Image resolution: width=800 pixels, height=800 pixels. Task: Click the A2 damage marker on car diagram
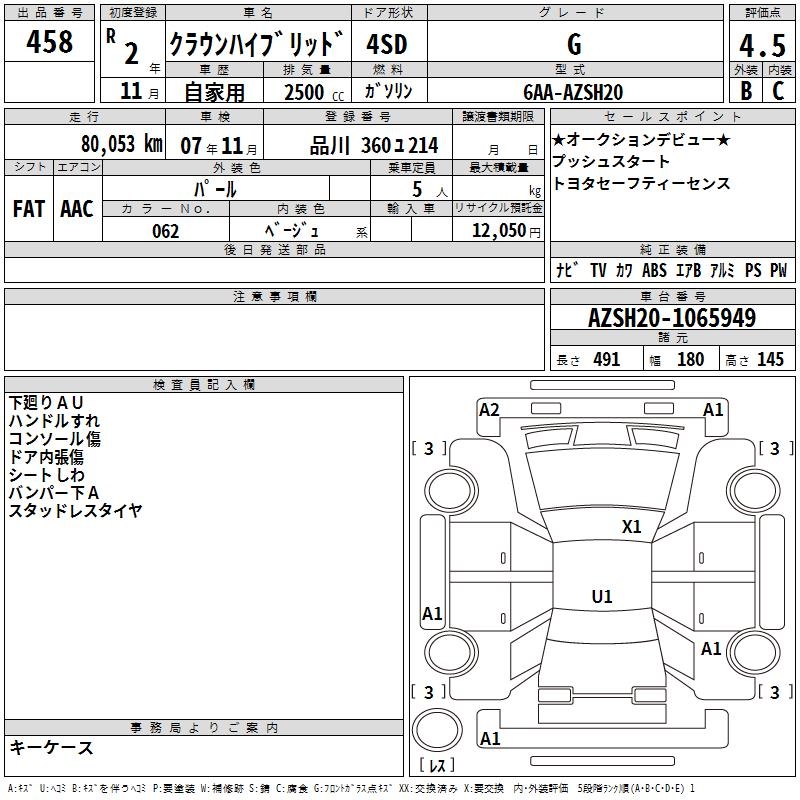tap(489, 409)
